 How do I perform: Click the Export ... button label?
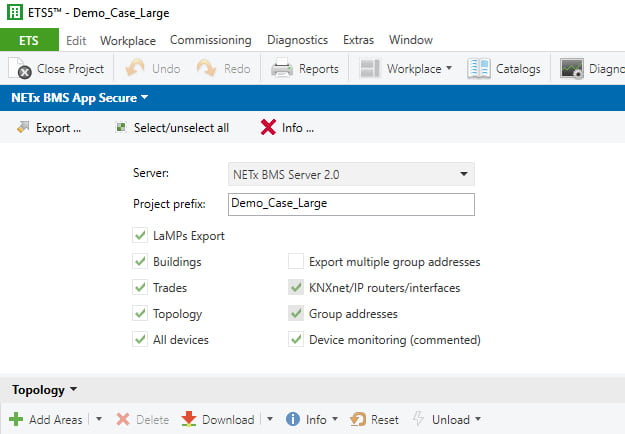click(58, 128)
